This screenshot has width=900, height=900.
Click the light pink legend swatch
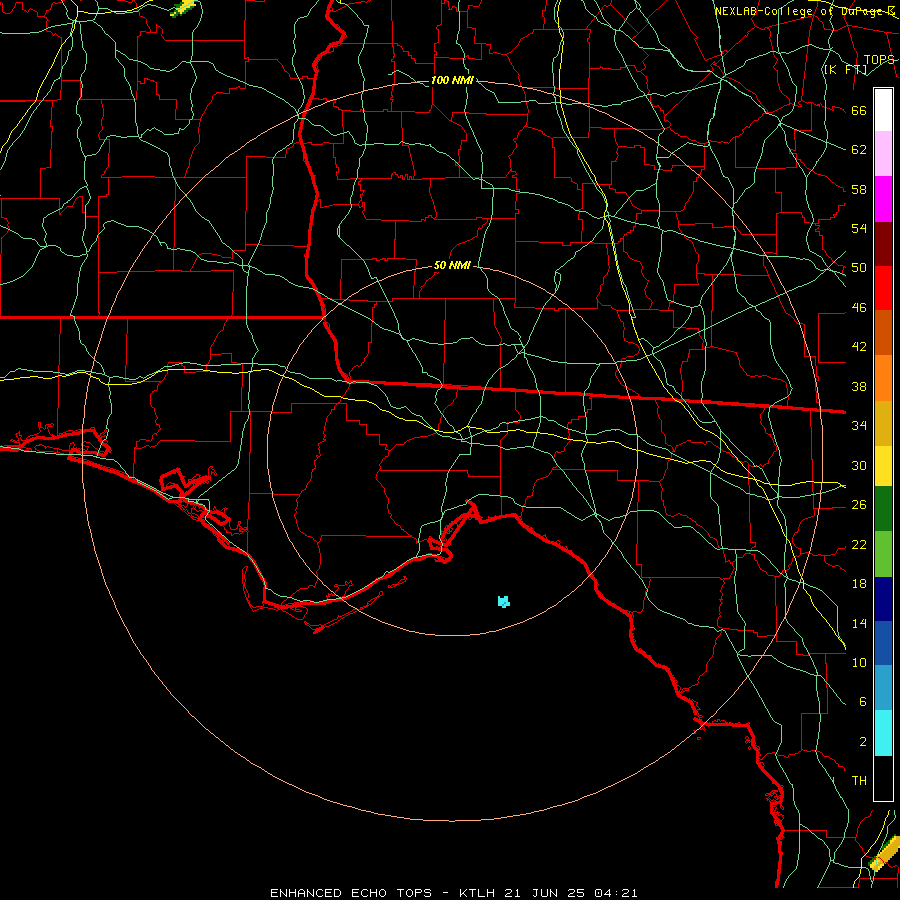883,154
